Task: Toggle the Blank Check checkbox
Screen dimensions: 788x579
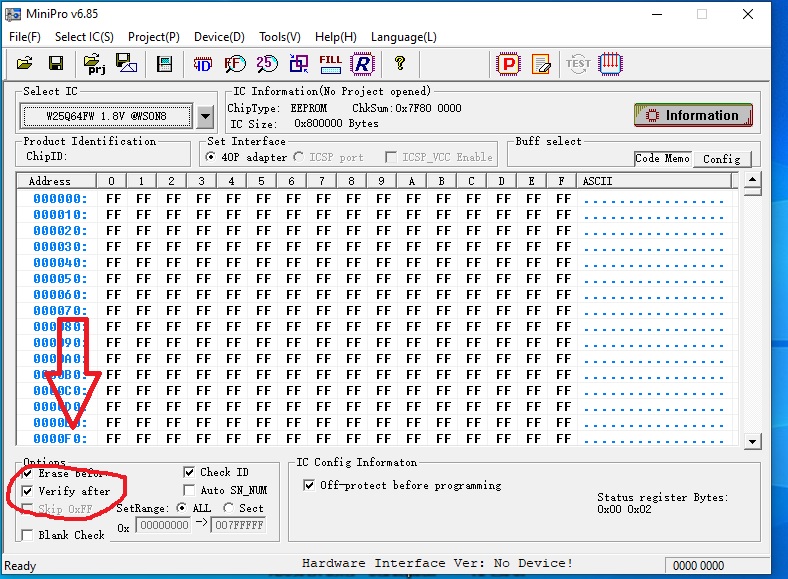Action: [27, 535]
